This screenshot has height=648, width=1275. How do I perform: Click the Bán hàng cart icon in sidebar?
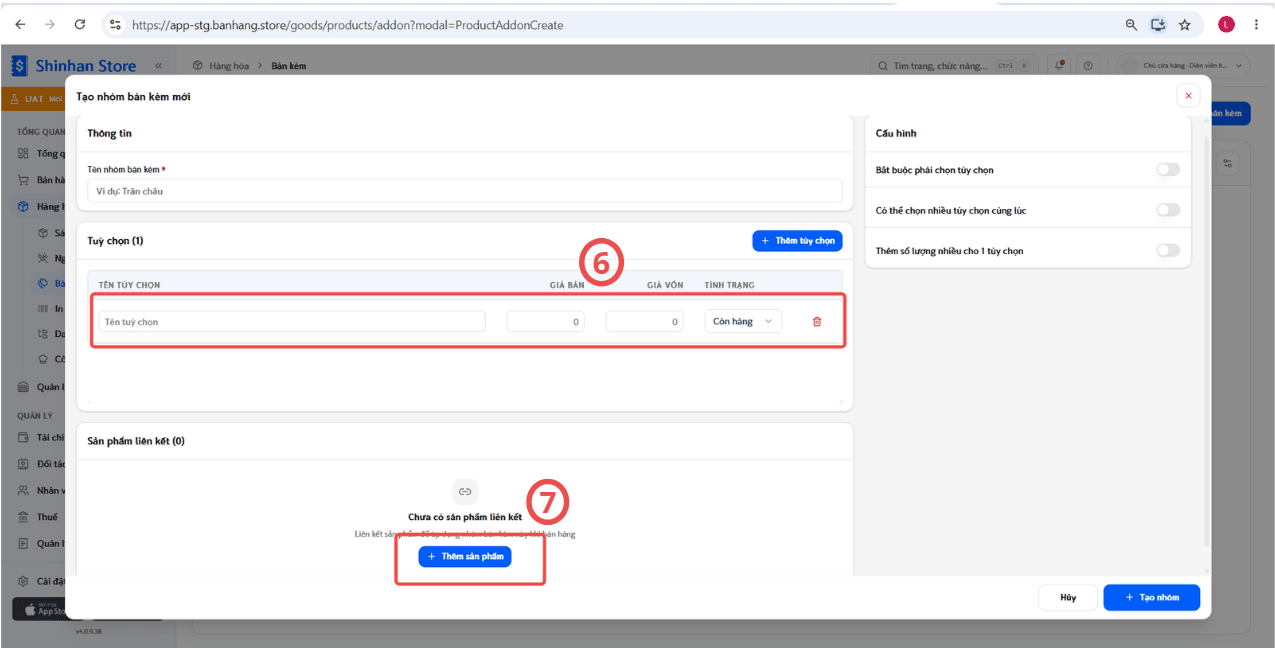point(23,180)
